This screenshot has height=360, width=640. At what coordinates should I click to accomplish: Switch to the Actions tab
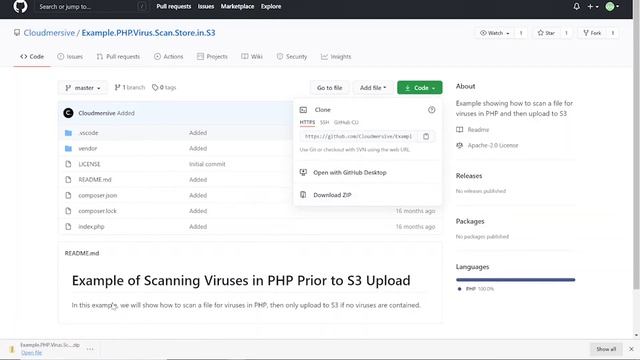click(x=169, y=57)
